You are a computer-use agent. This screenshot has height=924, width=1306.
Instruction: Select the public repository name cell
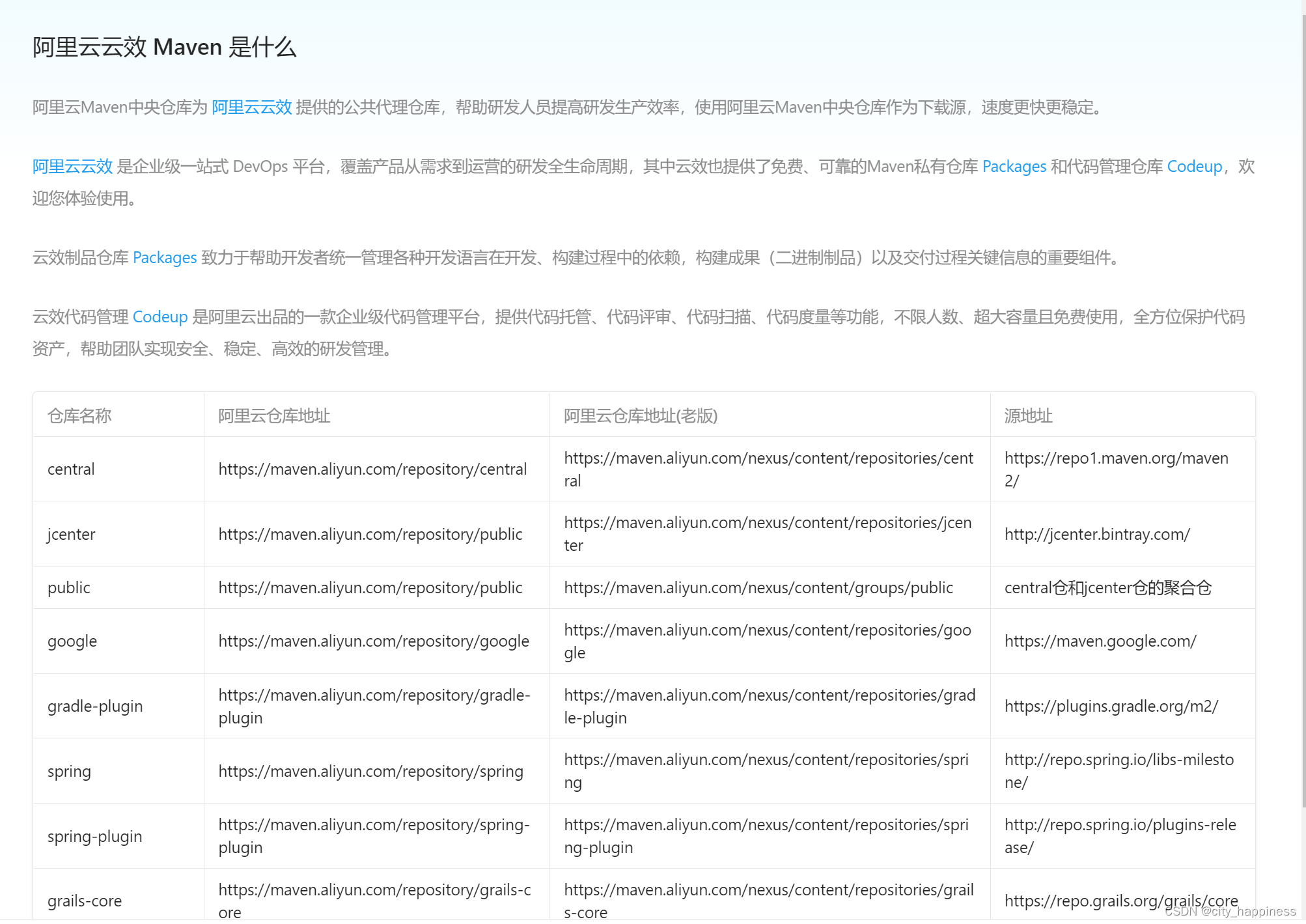point(69,588)
